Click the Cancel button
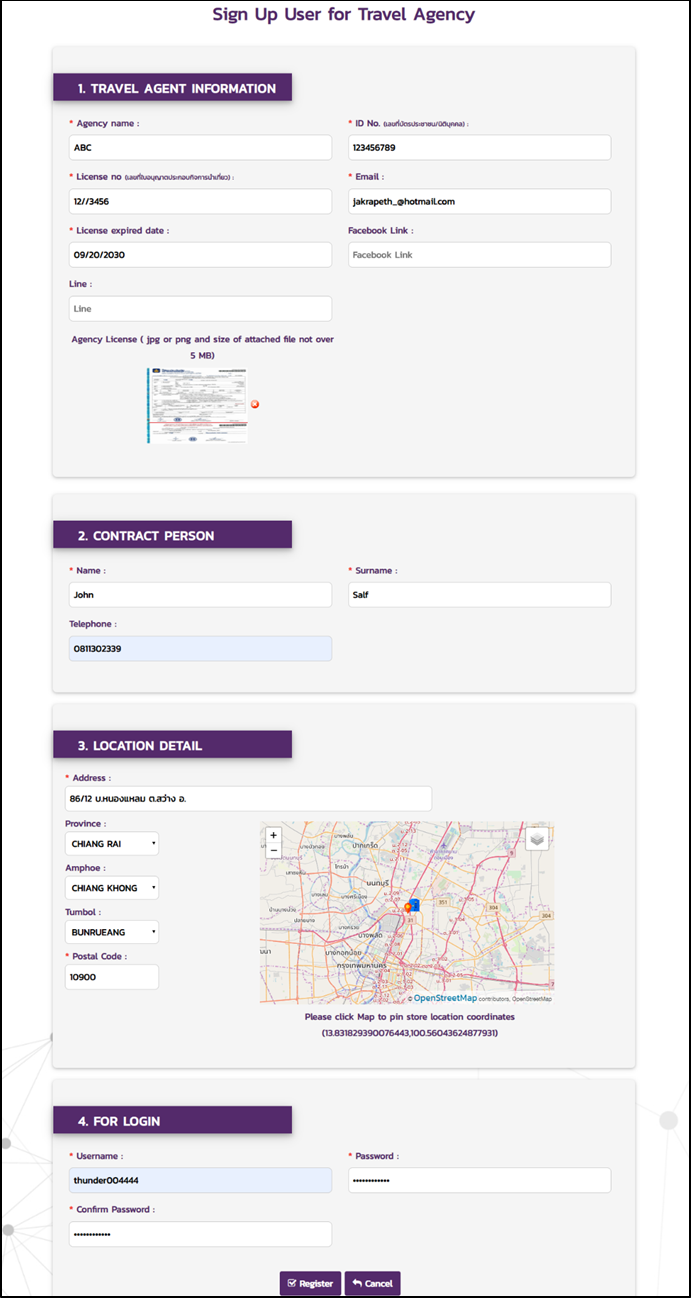The image size is (691, 1299). coord(372,1283)
